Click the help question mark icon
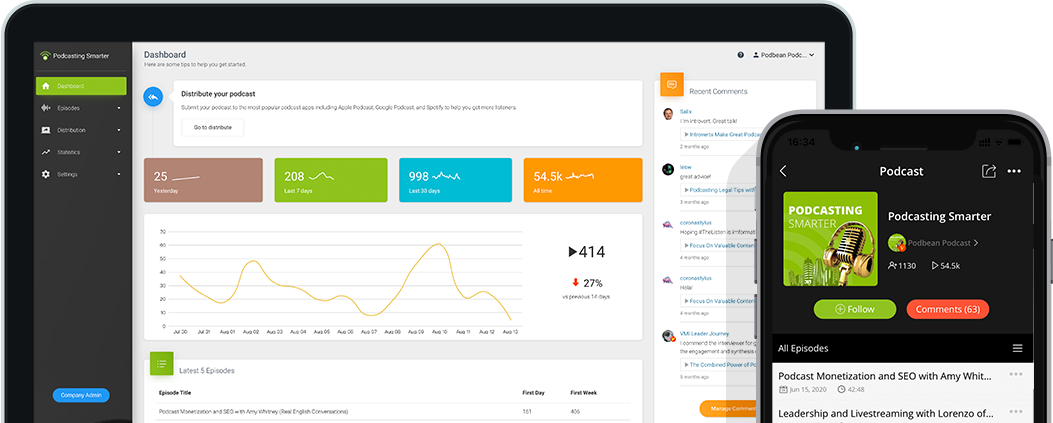 [740, 55]
